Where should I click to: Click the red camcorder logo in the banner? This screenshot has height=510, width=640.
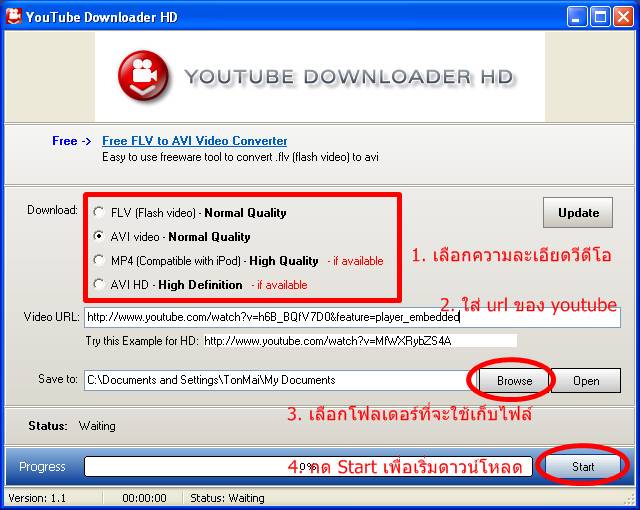pos(144,76)
